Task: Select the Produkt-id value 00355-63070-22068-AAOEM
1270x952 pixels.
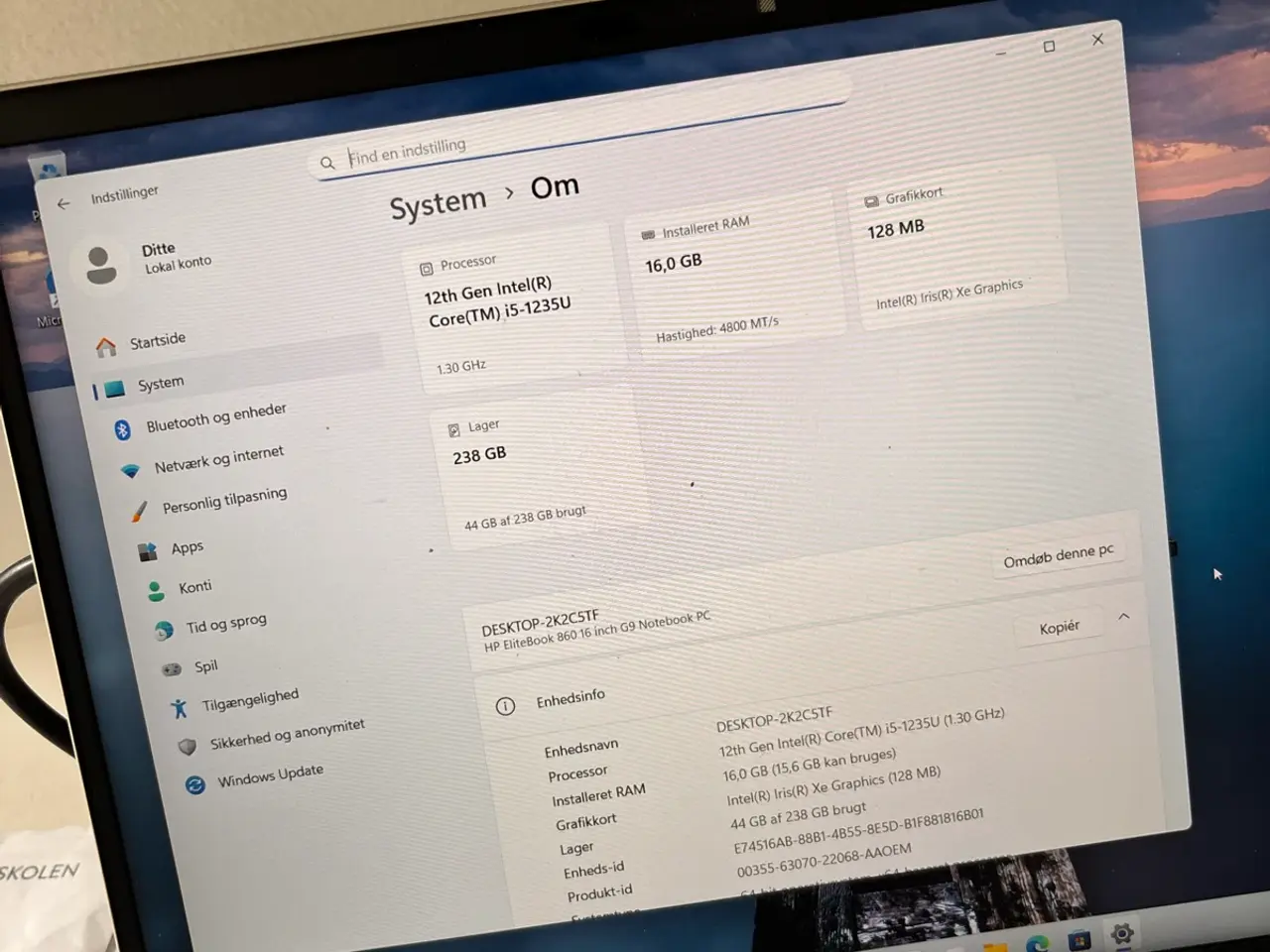Action: click(824, 861)
